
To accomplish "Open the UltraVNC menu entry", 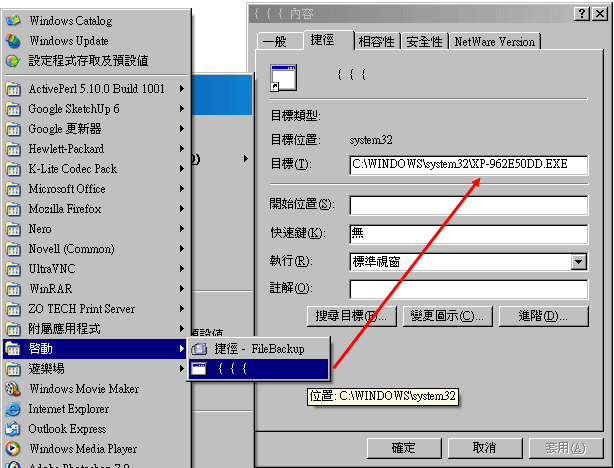I will tap(95, 269).
